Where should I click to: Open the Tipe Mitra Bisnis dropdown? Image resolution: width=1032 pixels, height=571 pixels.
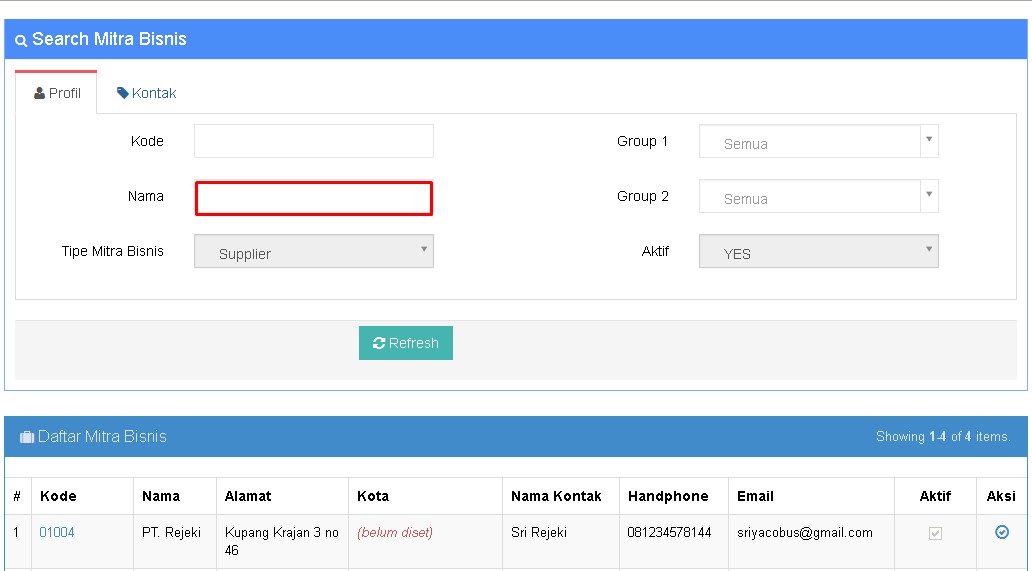tap(313, 252)
